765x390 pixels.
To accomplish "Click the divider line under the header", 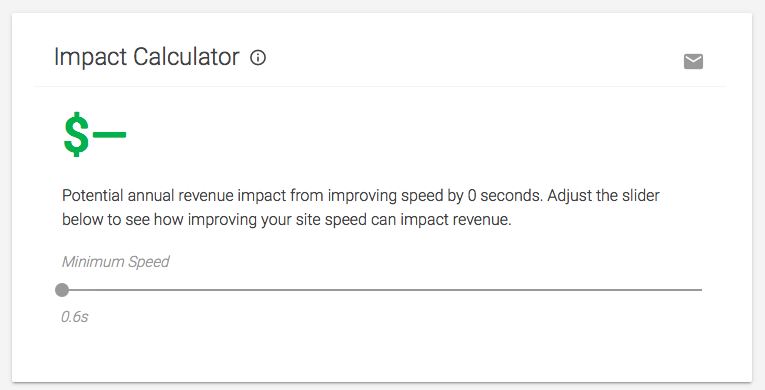I will [380, 87].
